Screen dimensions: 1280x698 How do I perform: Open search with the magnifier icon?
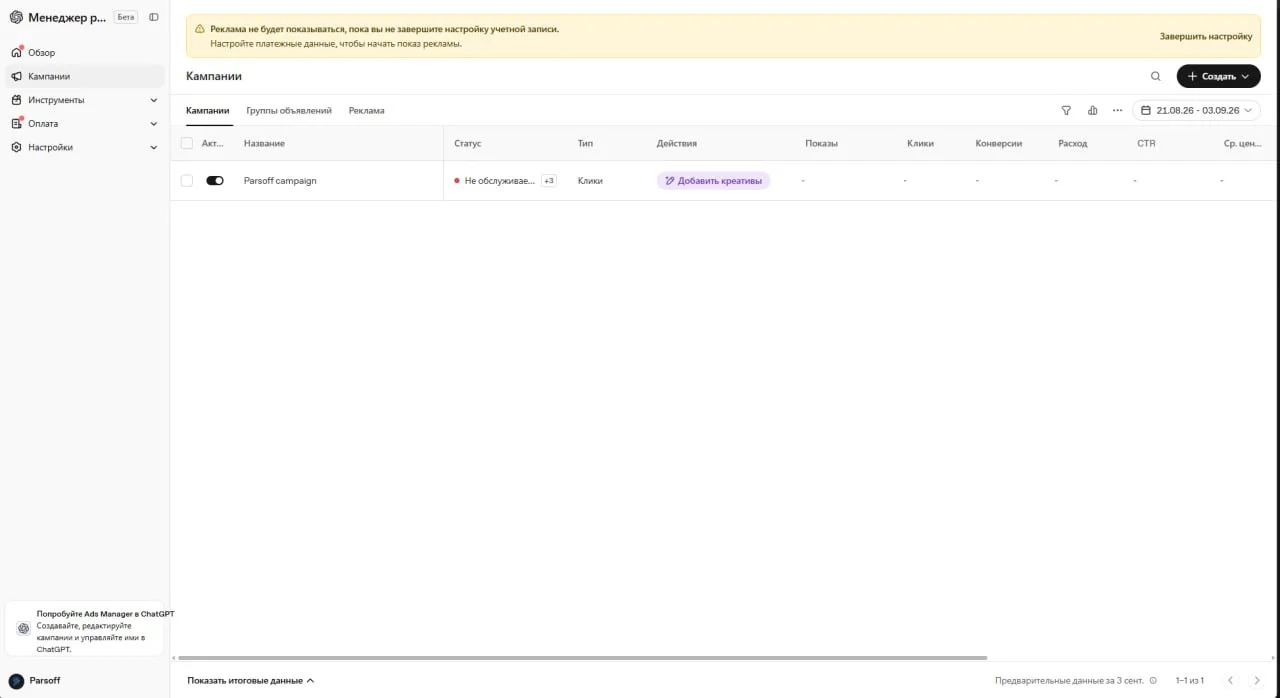pos(1156,76)
